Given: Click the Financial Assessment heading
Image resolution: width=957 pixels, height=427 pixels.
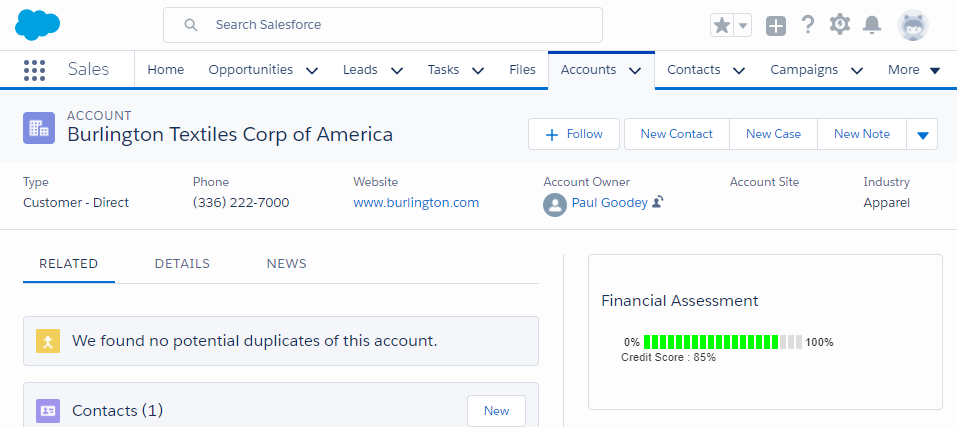Looking at the screenshot, I should (x=679, y=301).
